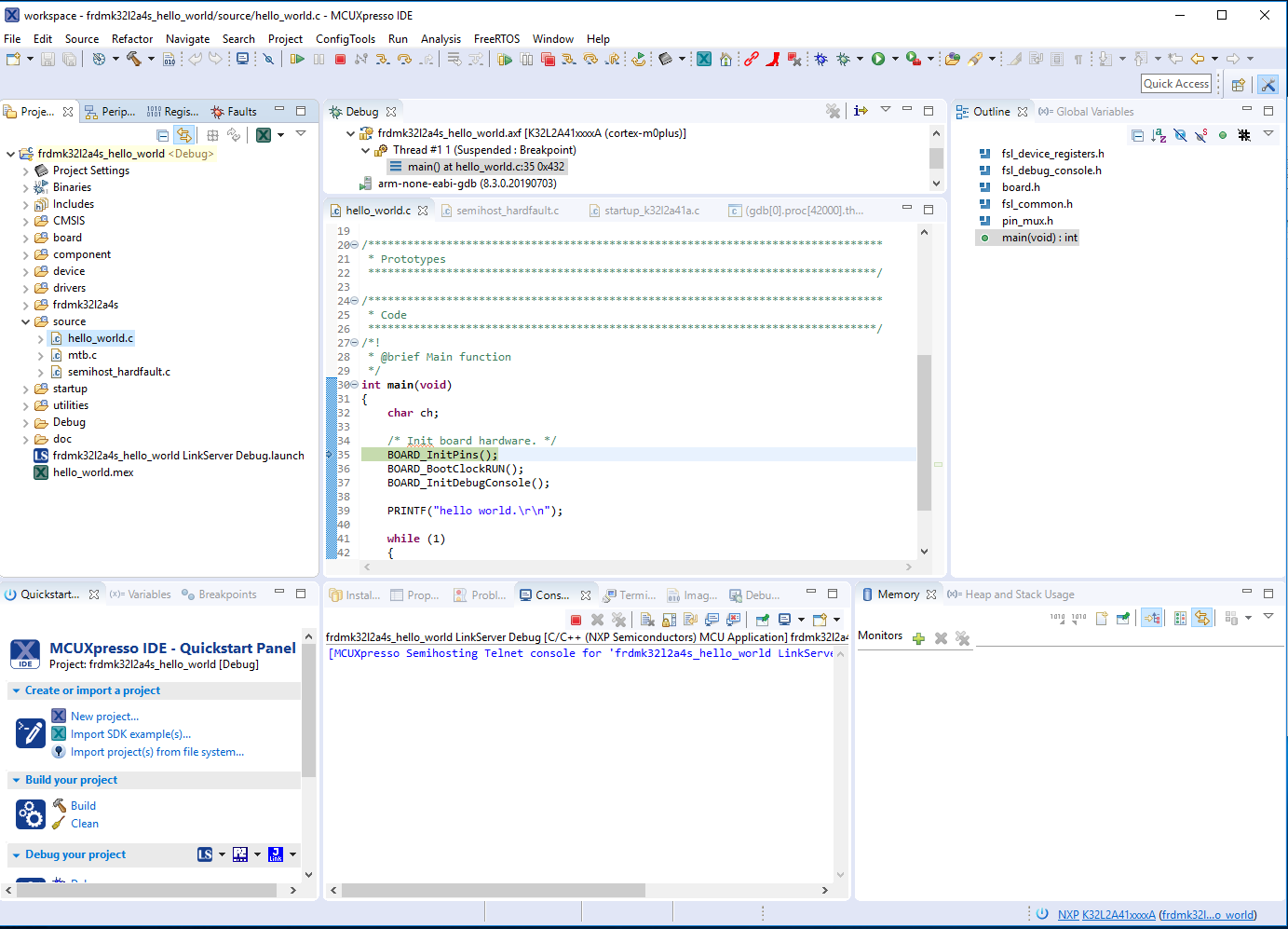Open the Build hammer dropdown arrow
This screenshot has height=929, width=1288.
(x=151, y=59)
